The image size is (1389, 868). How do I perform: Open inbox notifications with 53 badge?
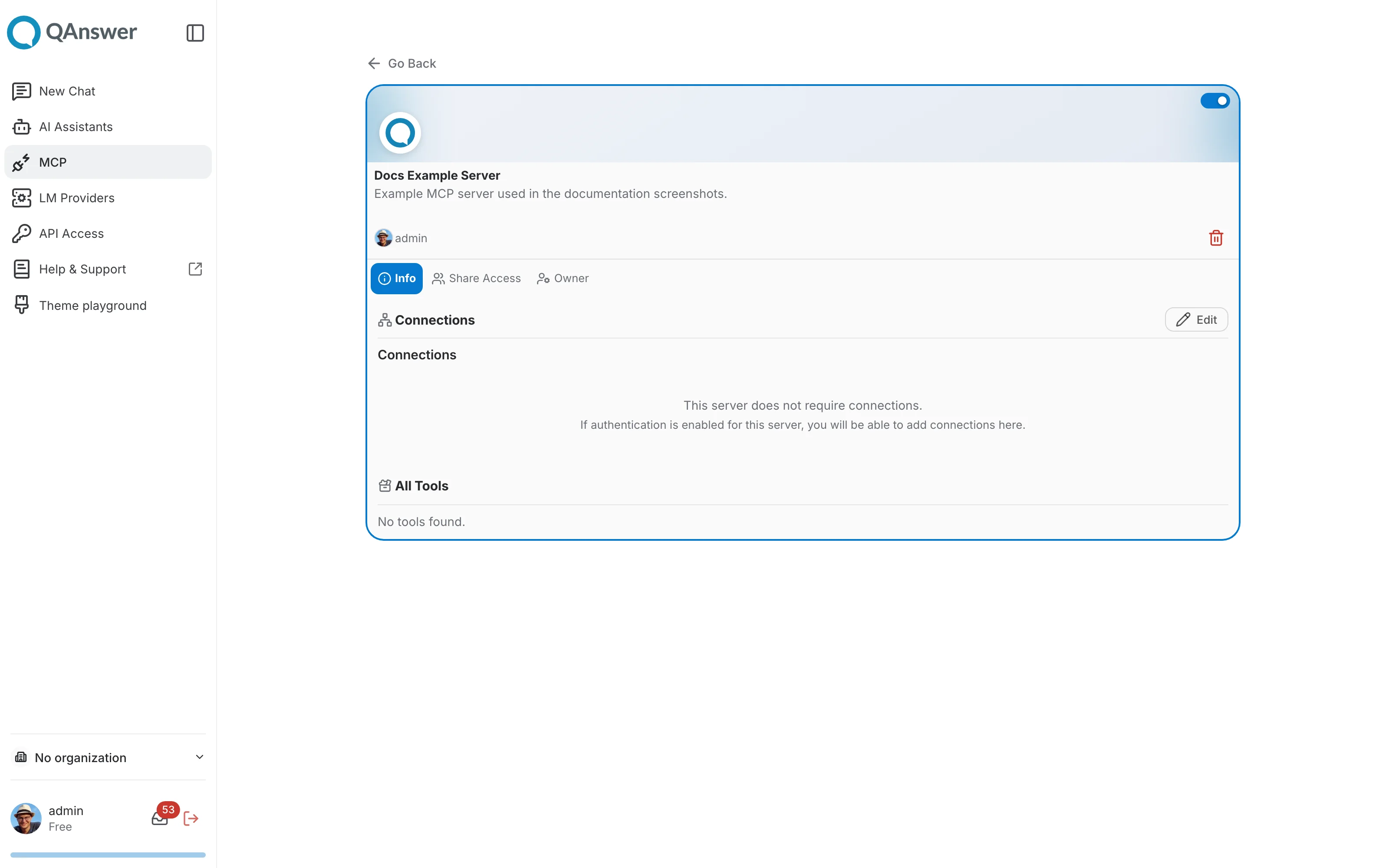point(160,819)
